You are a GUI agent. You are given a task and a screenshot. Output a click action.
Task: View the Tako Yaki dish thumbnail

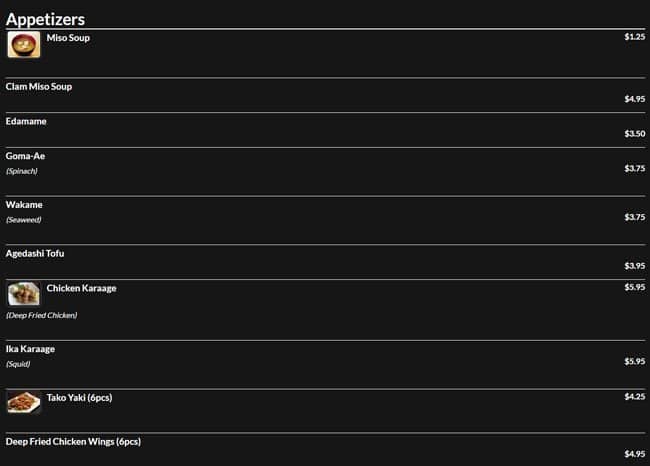(24, 402)
